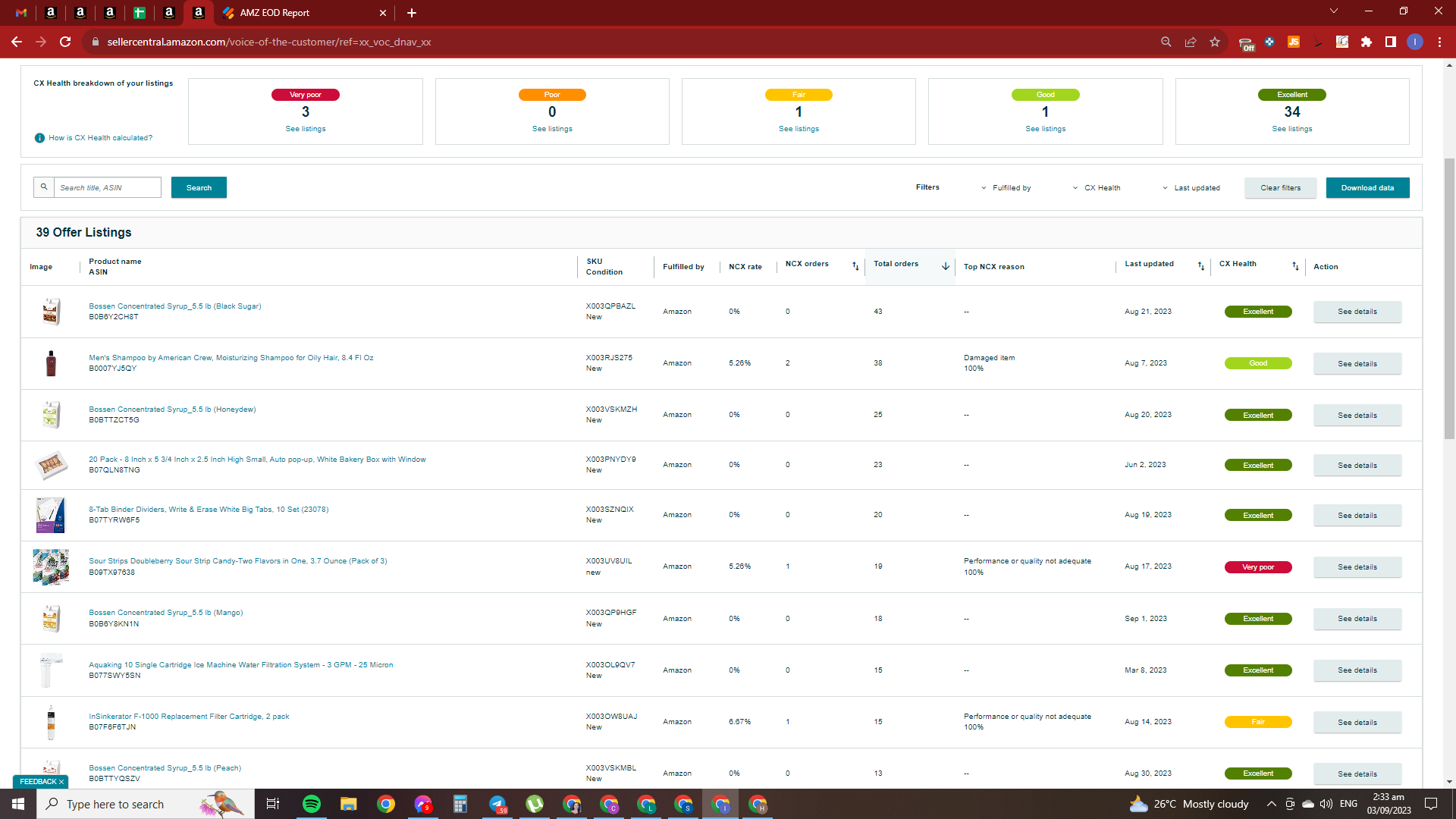Switch to the Gmail browser tab
1456x819 pixels.
tap(21, 13)
